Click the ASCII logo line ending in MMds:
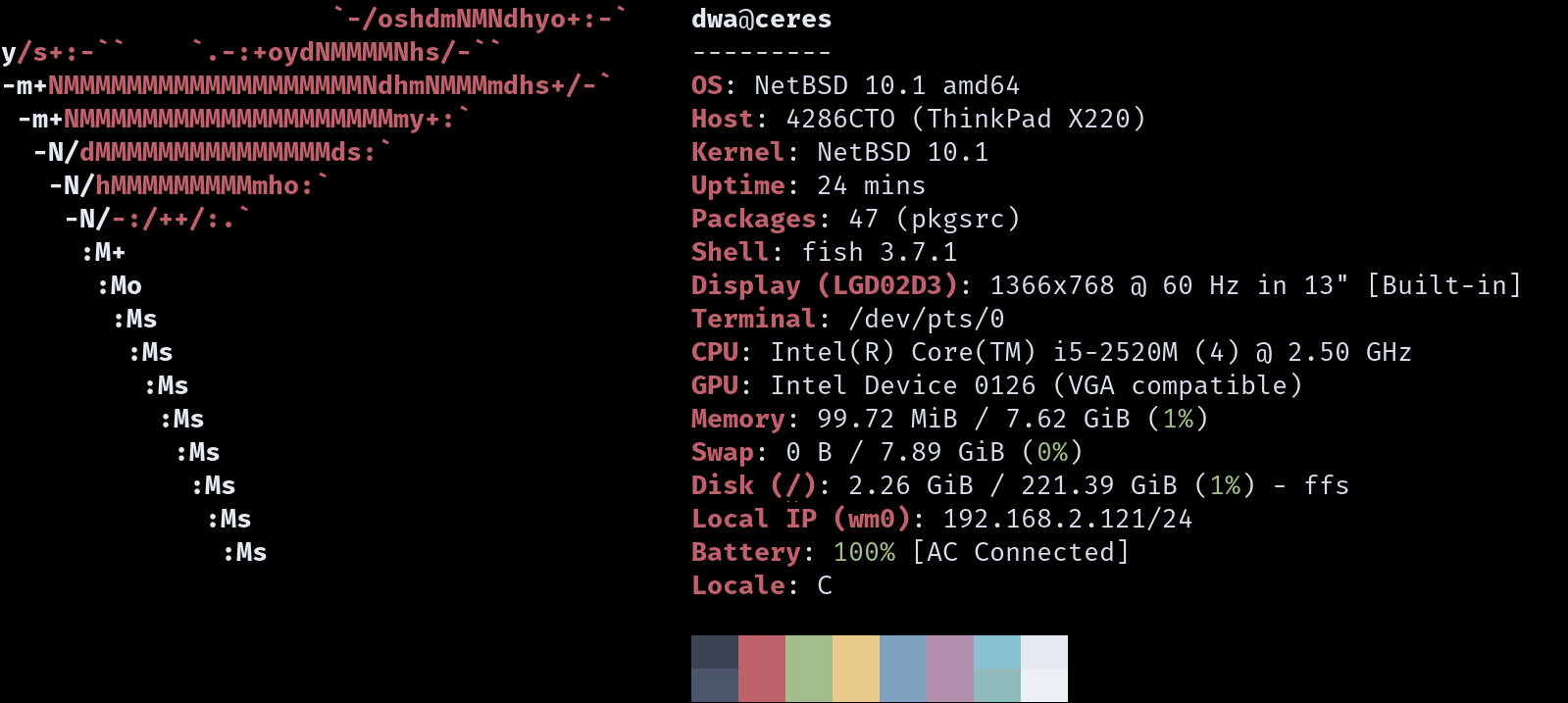This screenshot has width=1568, height=703. pos(212,153)
